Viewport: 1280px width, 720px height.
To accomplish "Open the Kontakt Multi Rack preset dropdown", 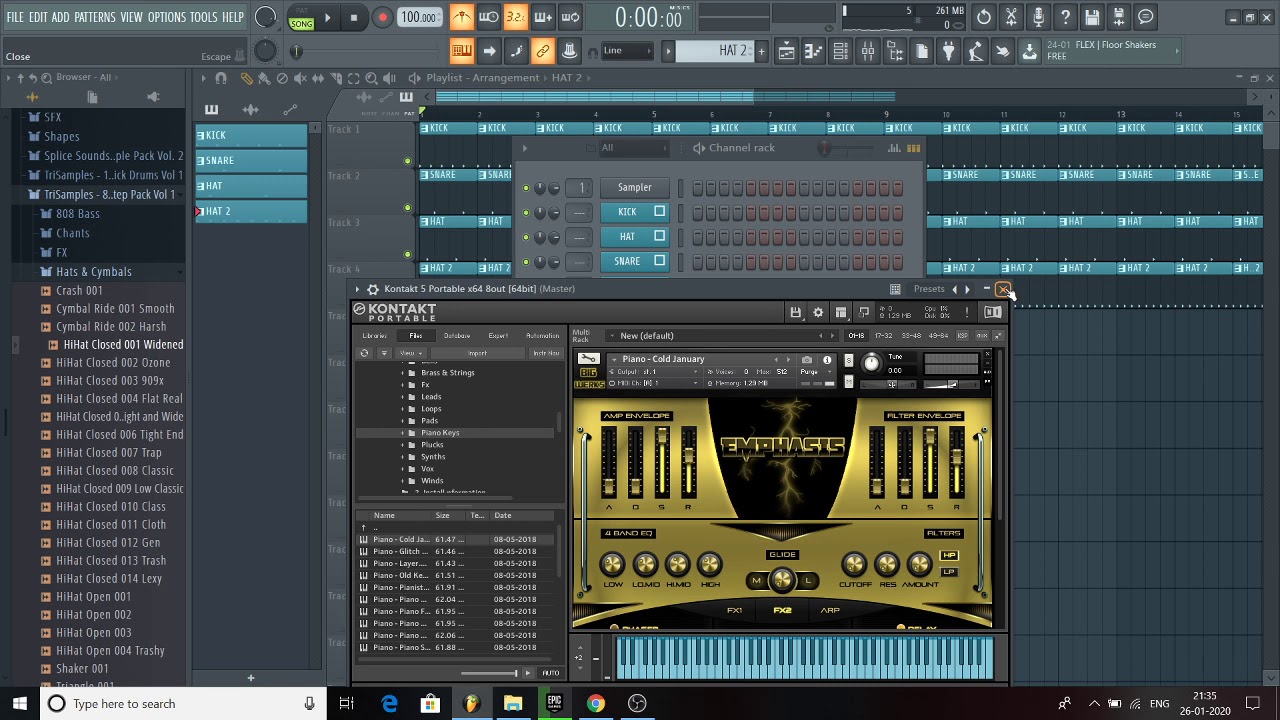I will [x=720, y=336].
